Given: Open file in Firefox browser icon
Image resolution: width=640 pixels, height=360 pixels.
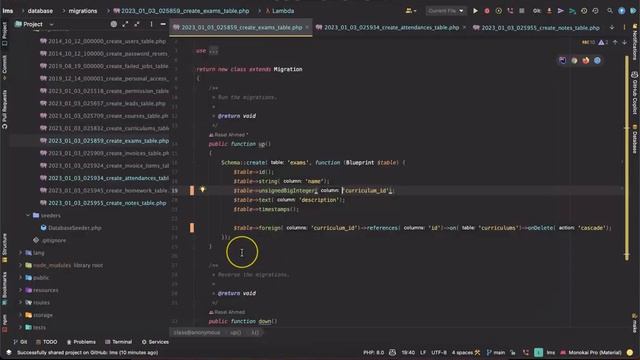Looking at the screenshot, I should 586,60.
